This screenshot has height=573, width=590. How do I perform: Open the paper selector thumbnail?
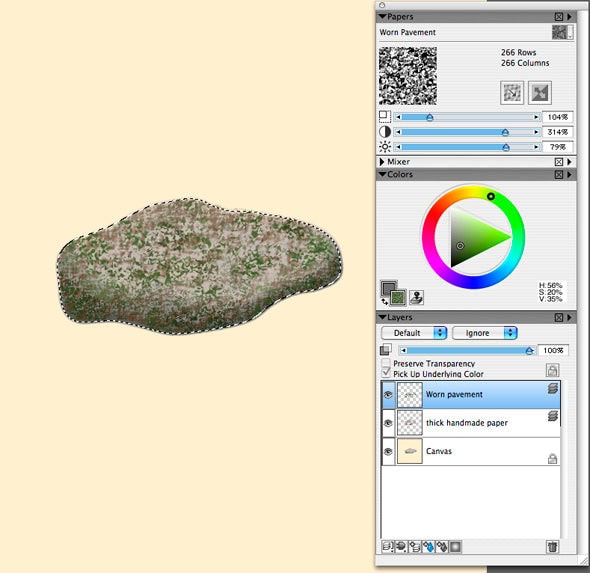pos(562,32)
